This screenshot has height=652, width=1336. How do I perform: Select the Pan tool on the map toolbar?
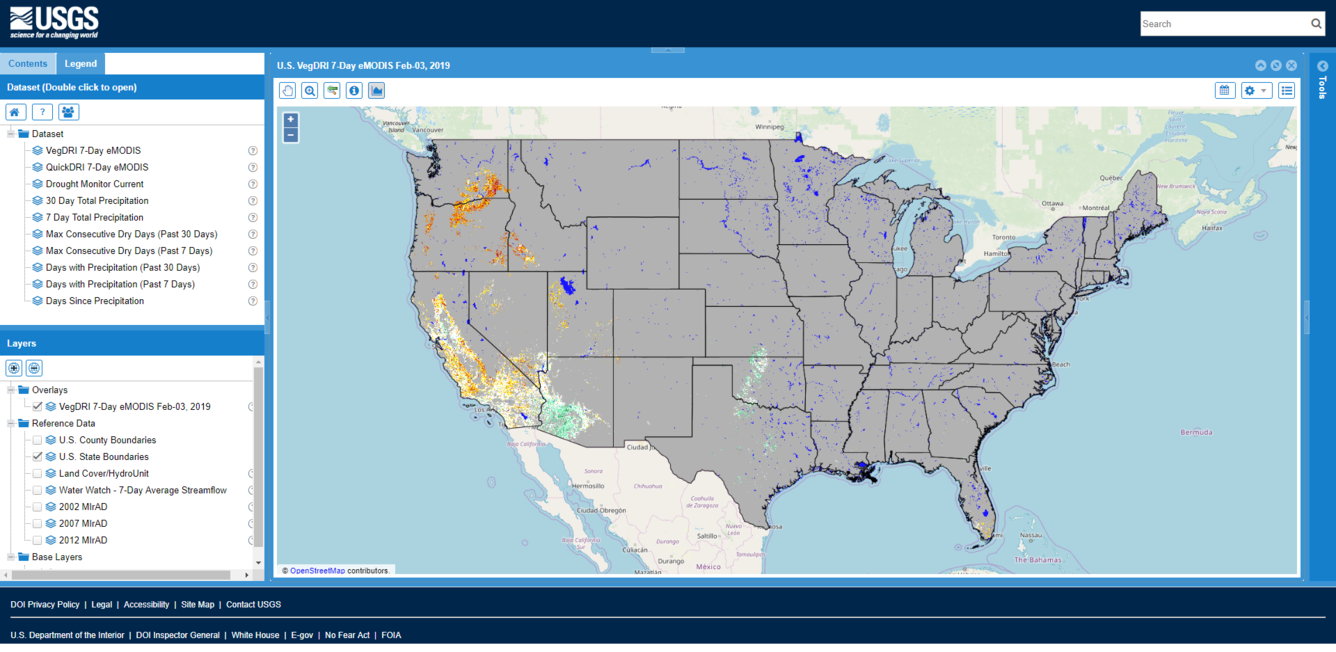coord(287,90)
